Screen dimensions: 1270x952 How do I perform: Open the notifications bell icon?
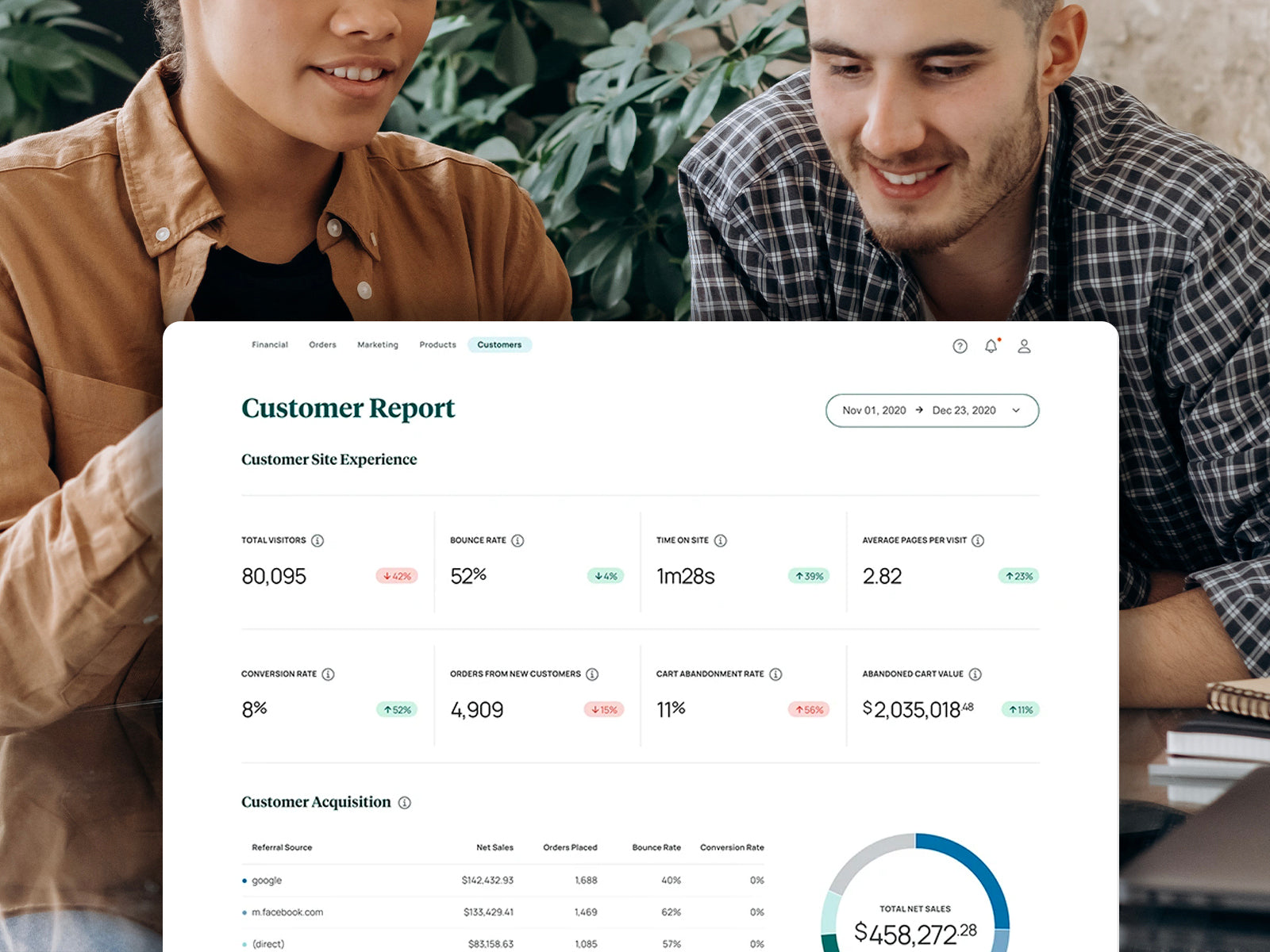991,346
